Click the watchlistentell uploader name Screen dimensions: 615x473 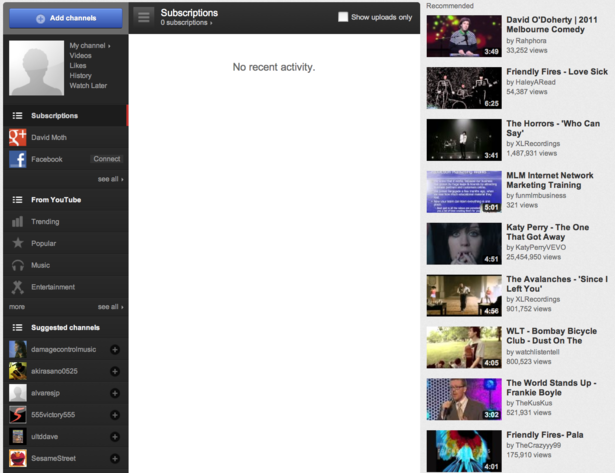[x=537, y=352]
